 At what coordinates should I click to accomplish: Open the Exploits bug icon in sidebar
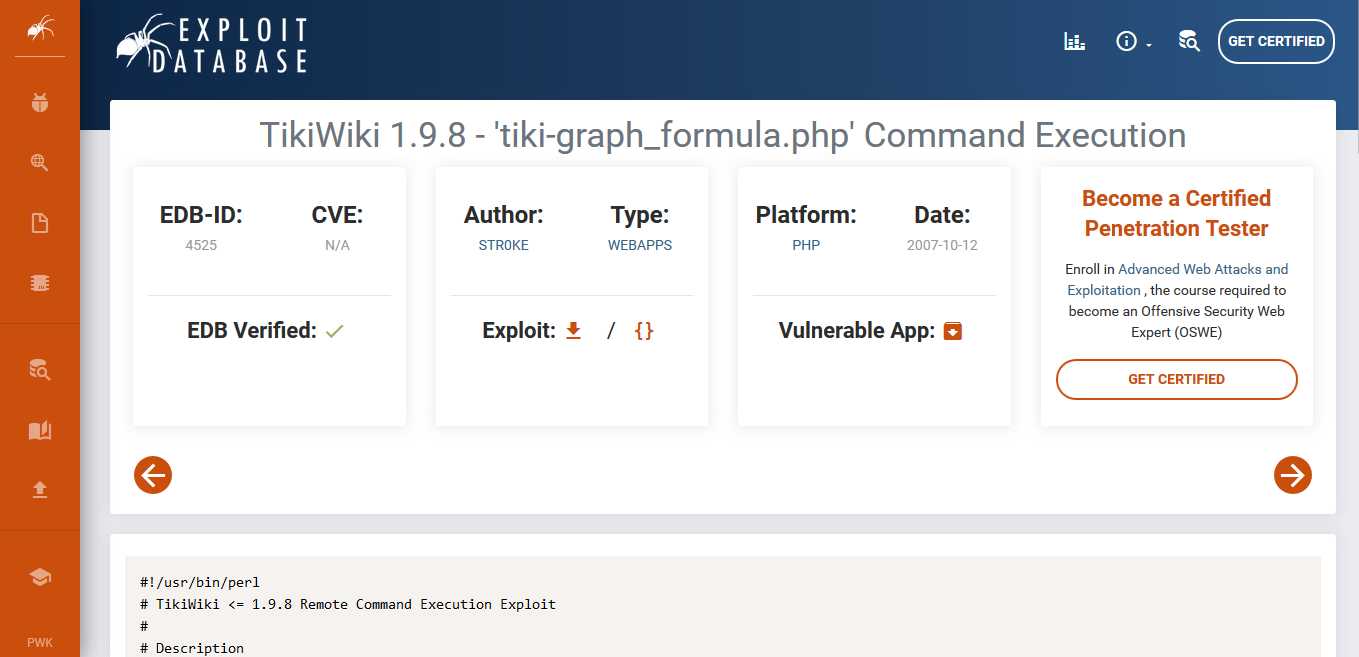coord(40,102)
